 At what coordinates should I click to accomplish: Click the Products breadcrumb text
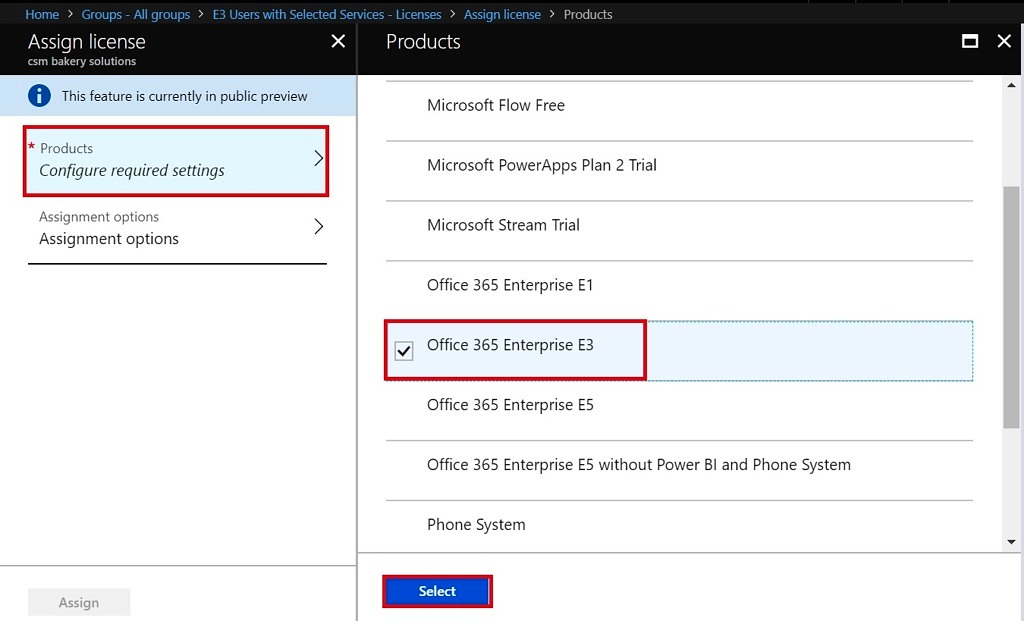(588, 14)
